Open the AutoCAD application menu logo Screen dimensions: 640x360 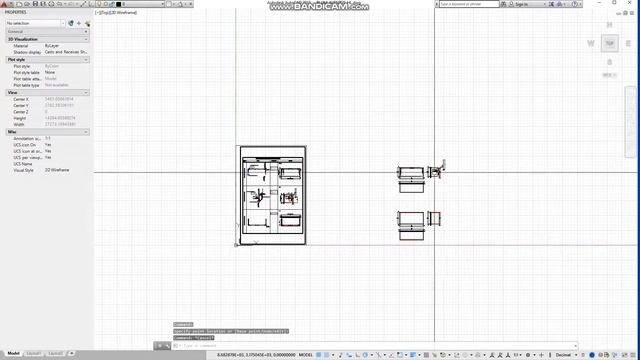tap(4, 4)
